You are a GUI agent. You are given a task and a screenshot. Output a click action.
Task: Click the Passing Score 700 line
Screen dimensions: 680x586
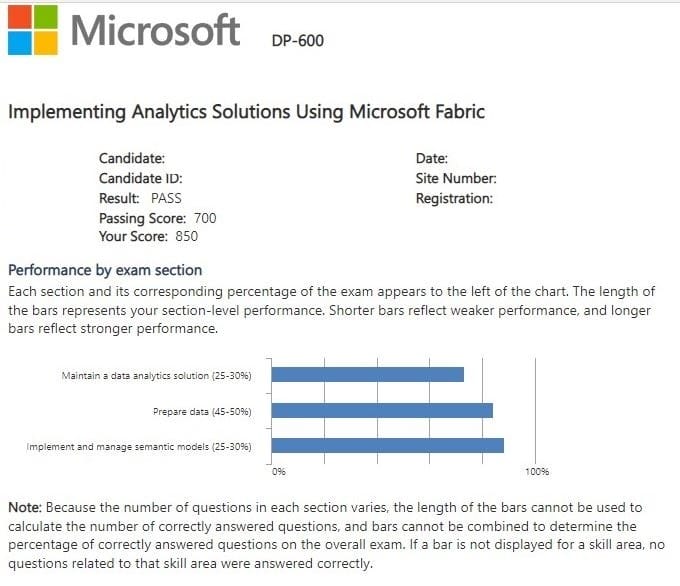157,218
